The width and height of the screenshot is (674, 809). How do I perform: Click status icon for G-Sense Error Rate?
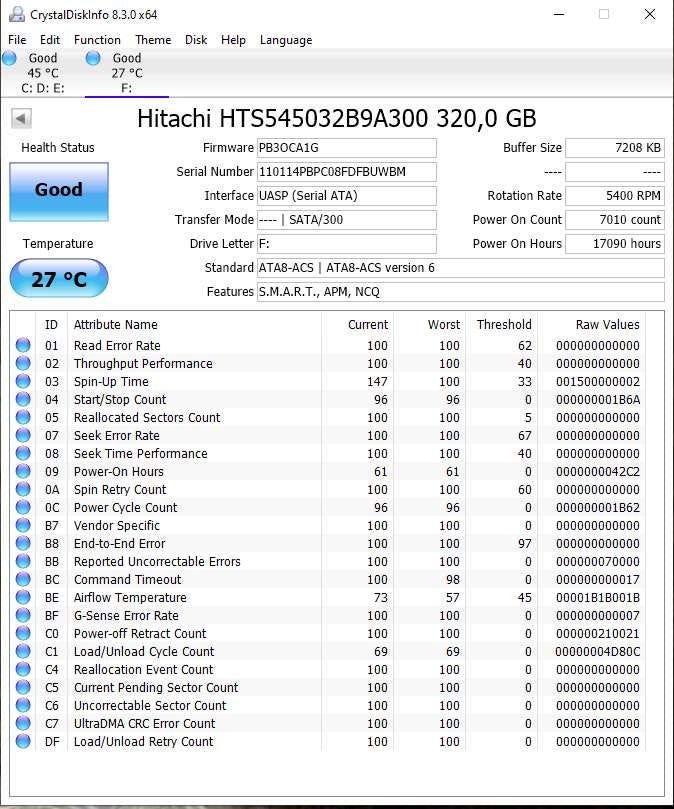click(x=23, y=615)
